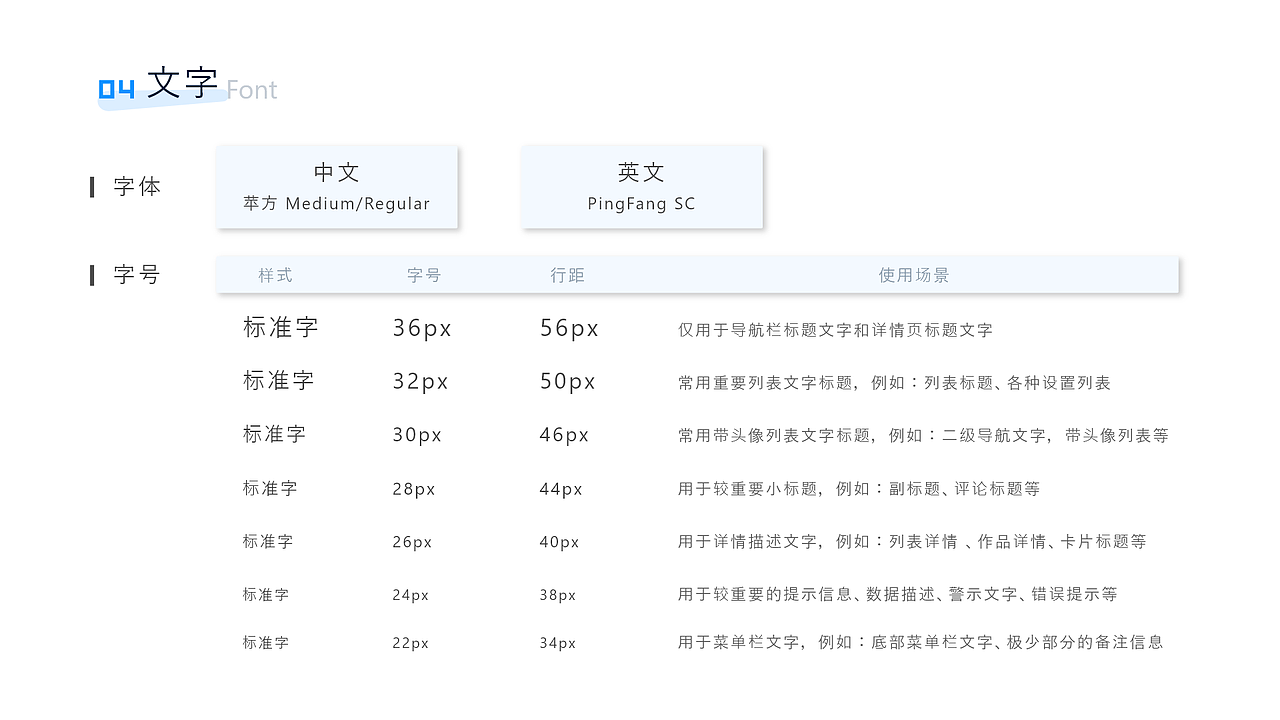
Task: Click the 文字 section heading
Action: (183, 83)
